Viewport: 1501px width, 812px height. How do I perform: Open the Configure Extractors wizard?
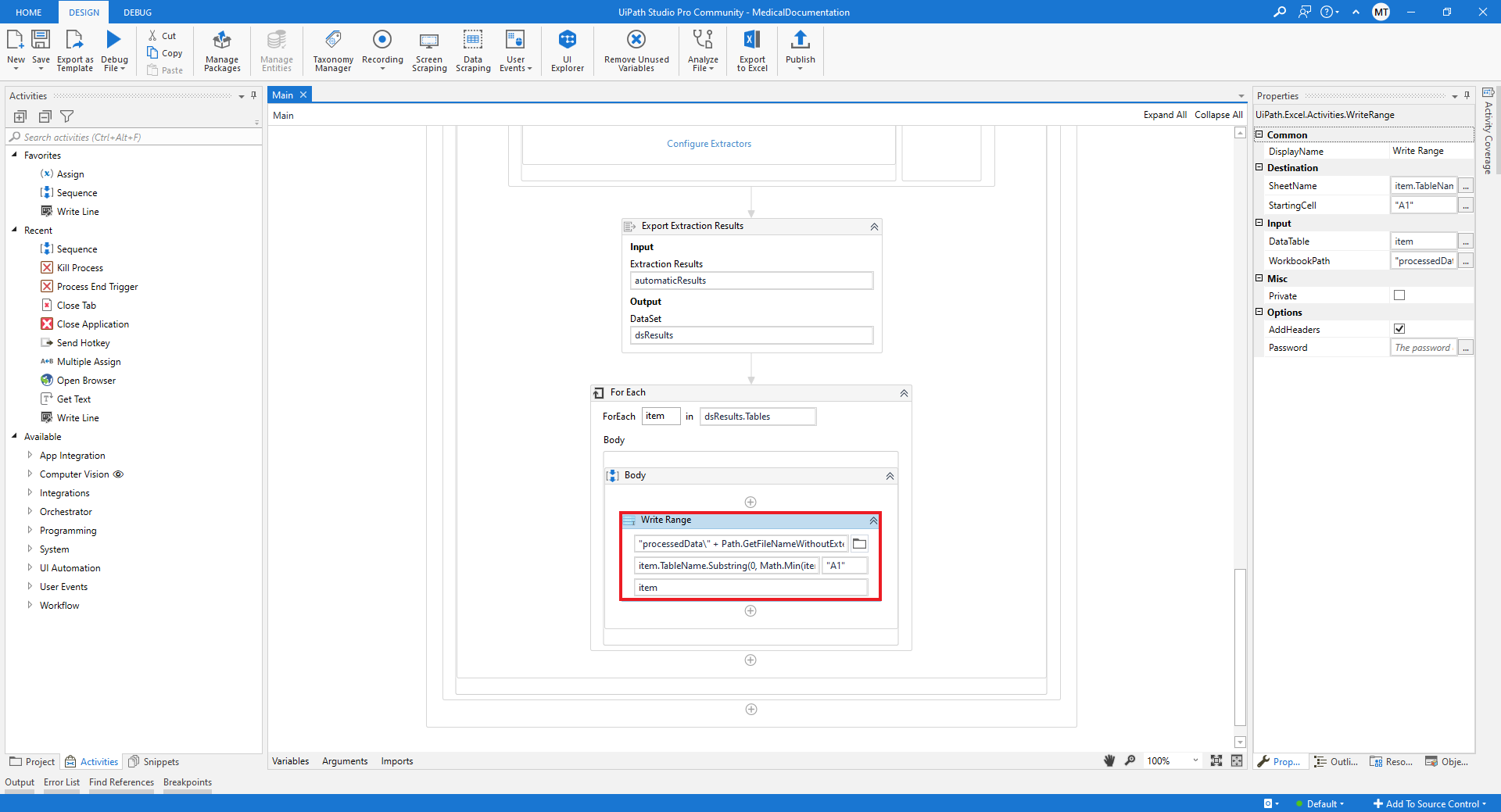[708, 143]
